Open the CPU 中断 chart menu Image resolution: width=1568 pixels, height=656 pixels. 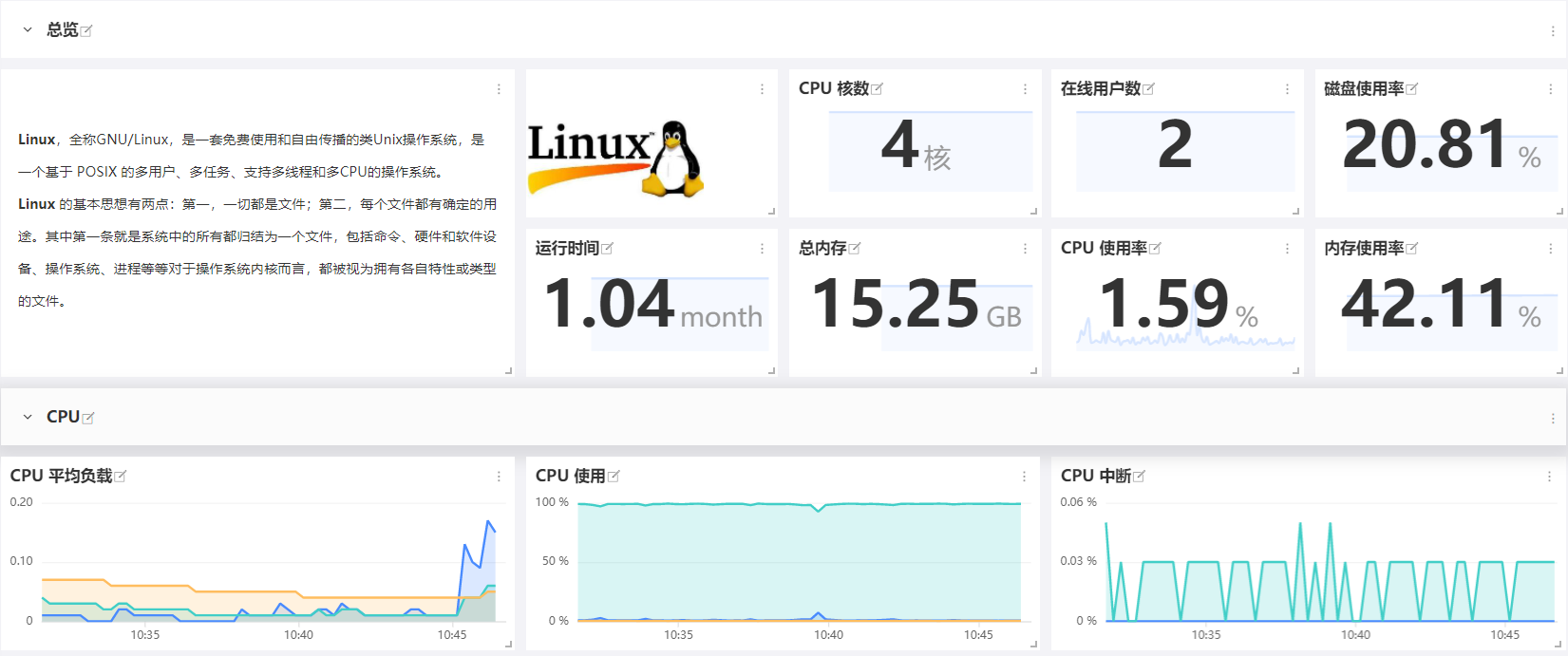1549,477
